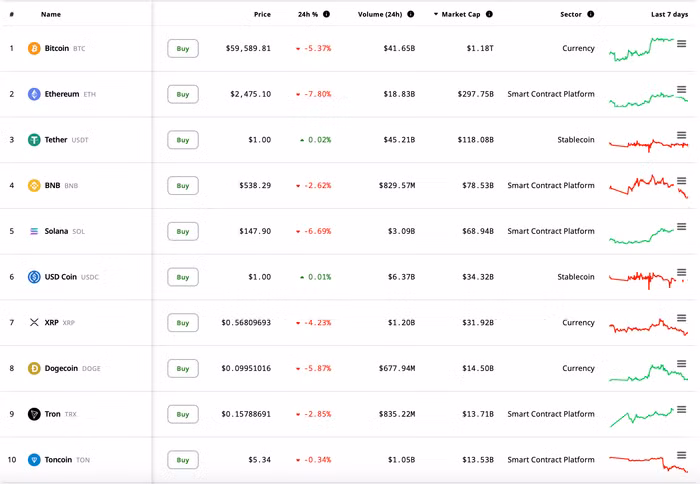Click the Dogecoin logo icon
Viewport: 700px width, 484px height.
(x=34, y=369)
